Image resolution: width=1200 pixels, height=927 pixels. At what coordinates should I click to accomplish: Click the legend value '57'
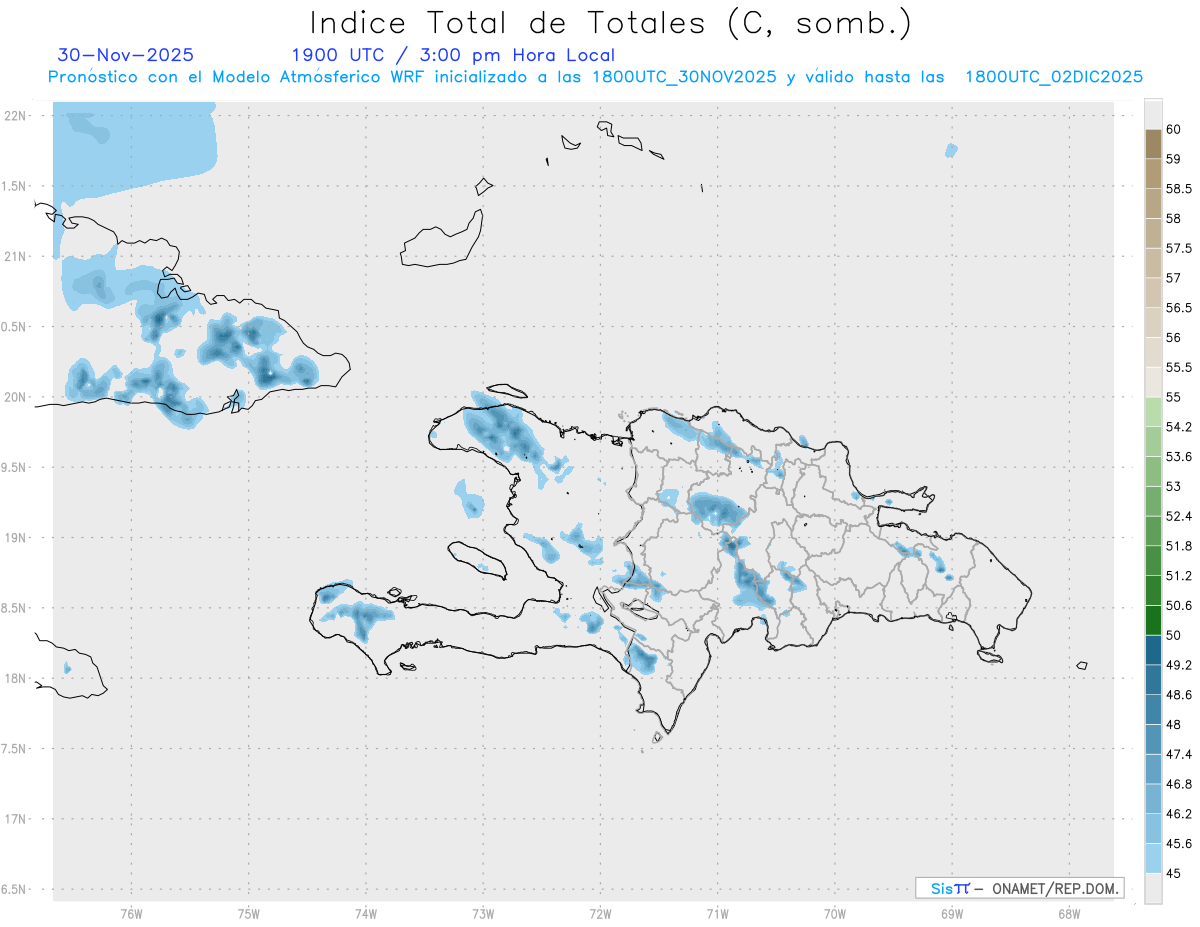[x=1174, y=278]
